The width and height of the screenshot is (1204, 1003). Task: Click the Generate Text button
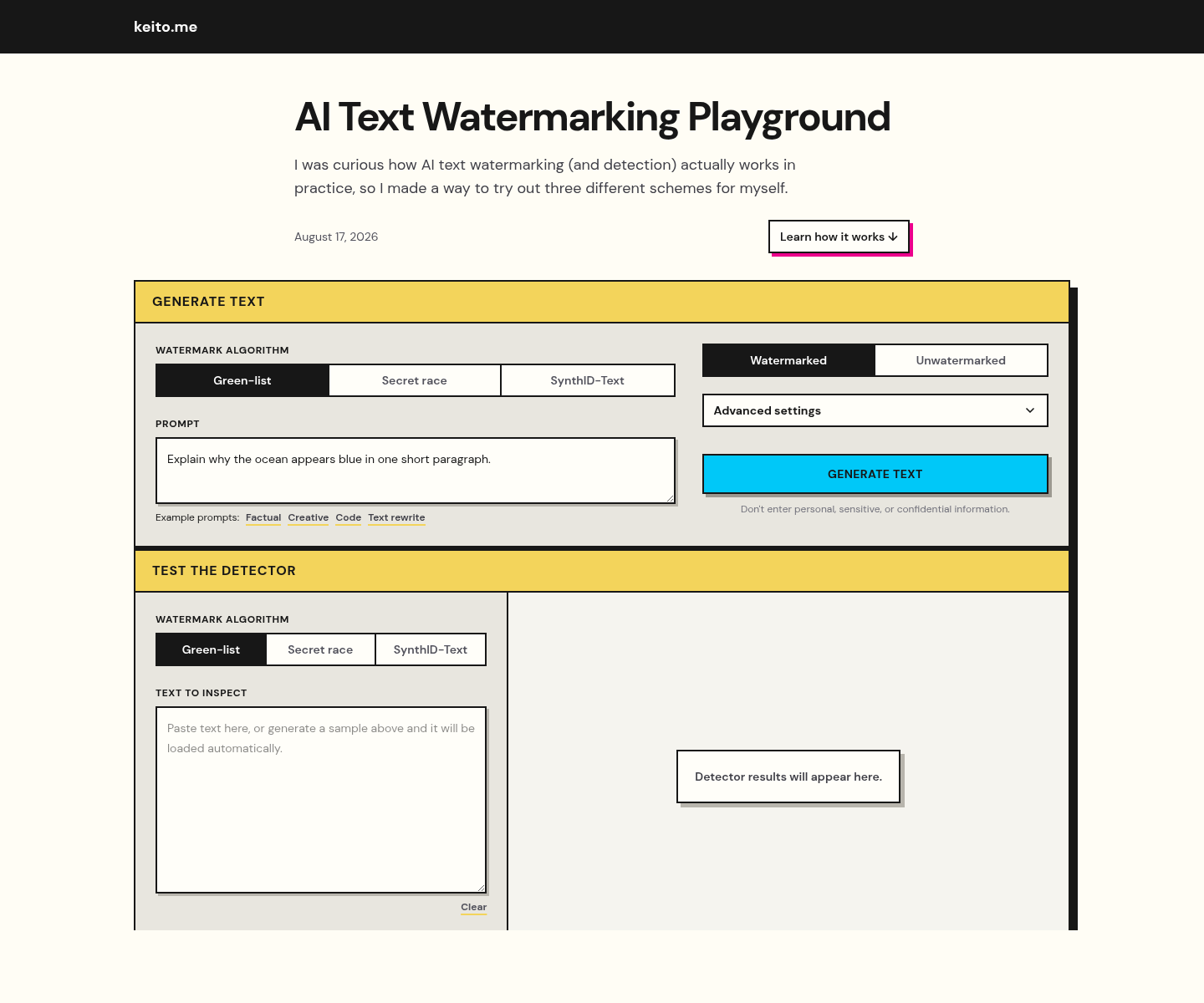pyautogui.click(x=875, y=474)
